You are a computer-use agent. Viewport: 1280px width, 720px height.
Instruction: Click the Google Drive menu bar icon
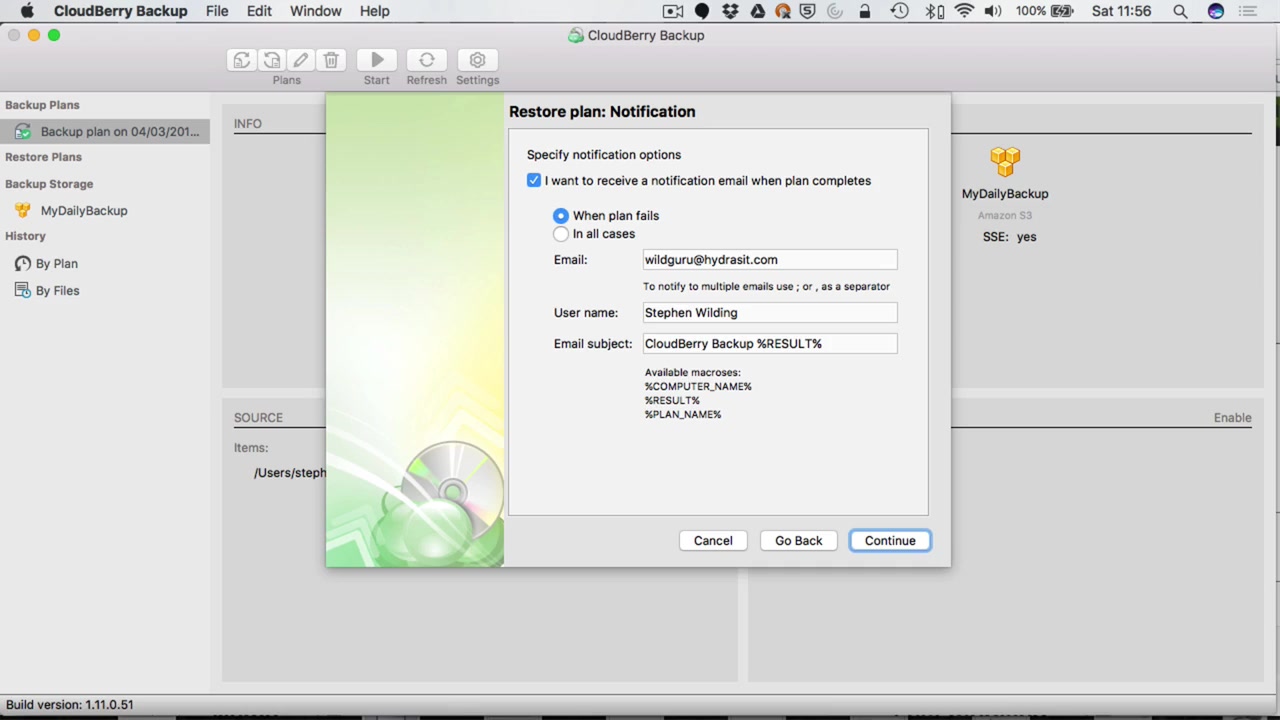pyautogui.click(x=757, y=11)
